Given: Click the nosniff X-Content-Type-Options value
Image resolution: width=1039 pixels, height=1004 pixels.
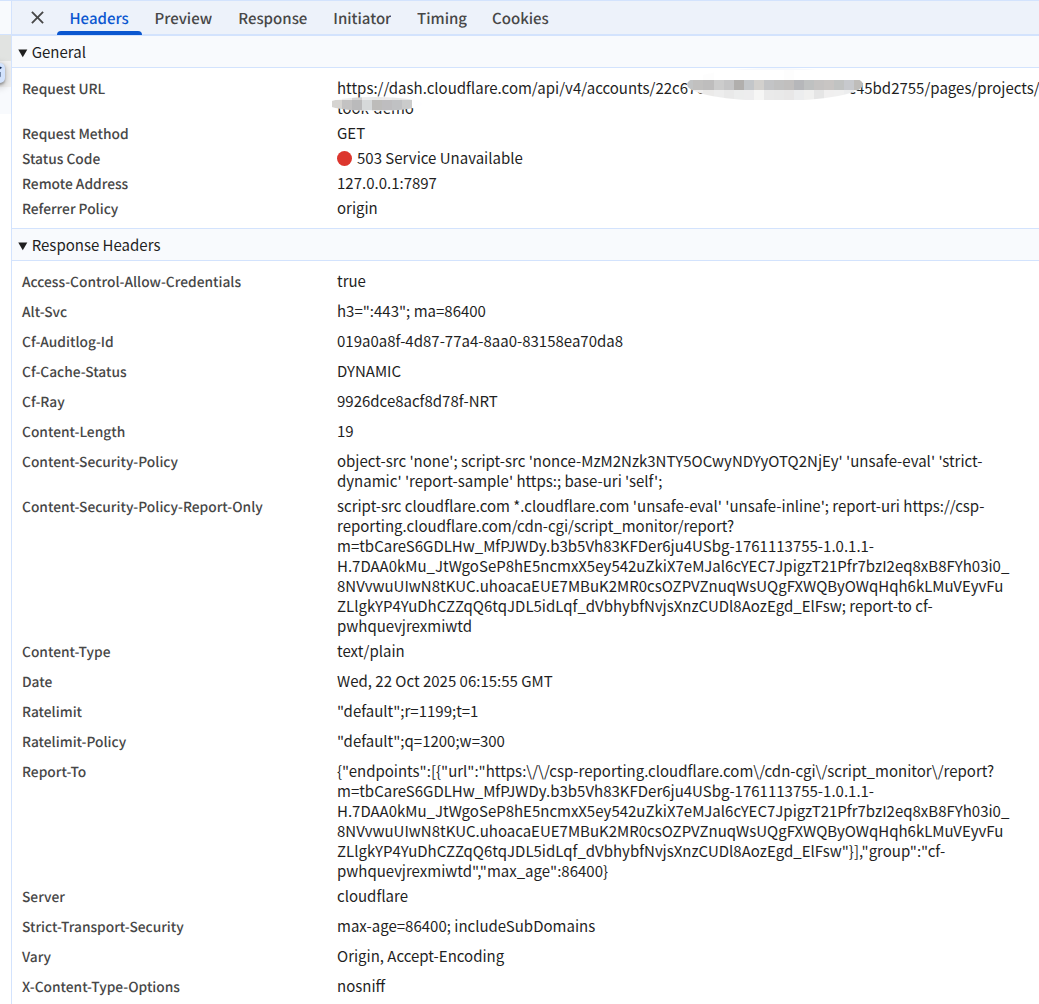Looking at the screenshot, I should click(x=361, y=987).
